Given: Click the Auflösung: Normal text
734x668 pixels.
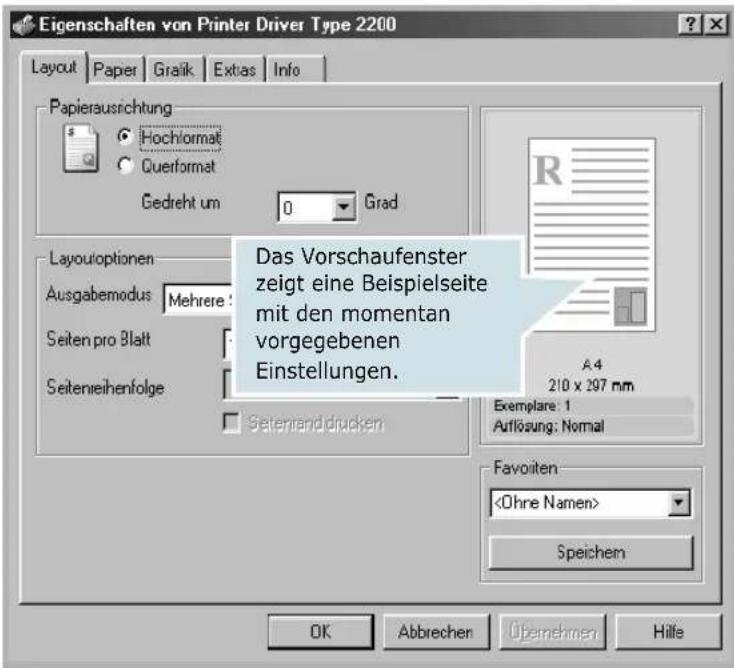Looking at the screenshot, I should [548, 426].
